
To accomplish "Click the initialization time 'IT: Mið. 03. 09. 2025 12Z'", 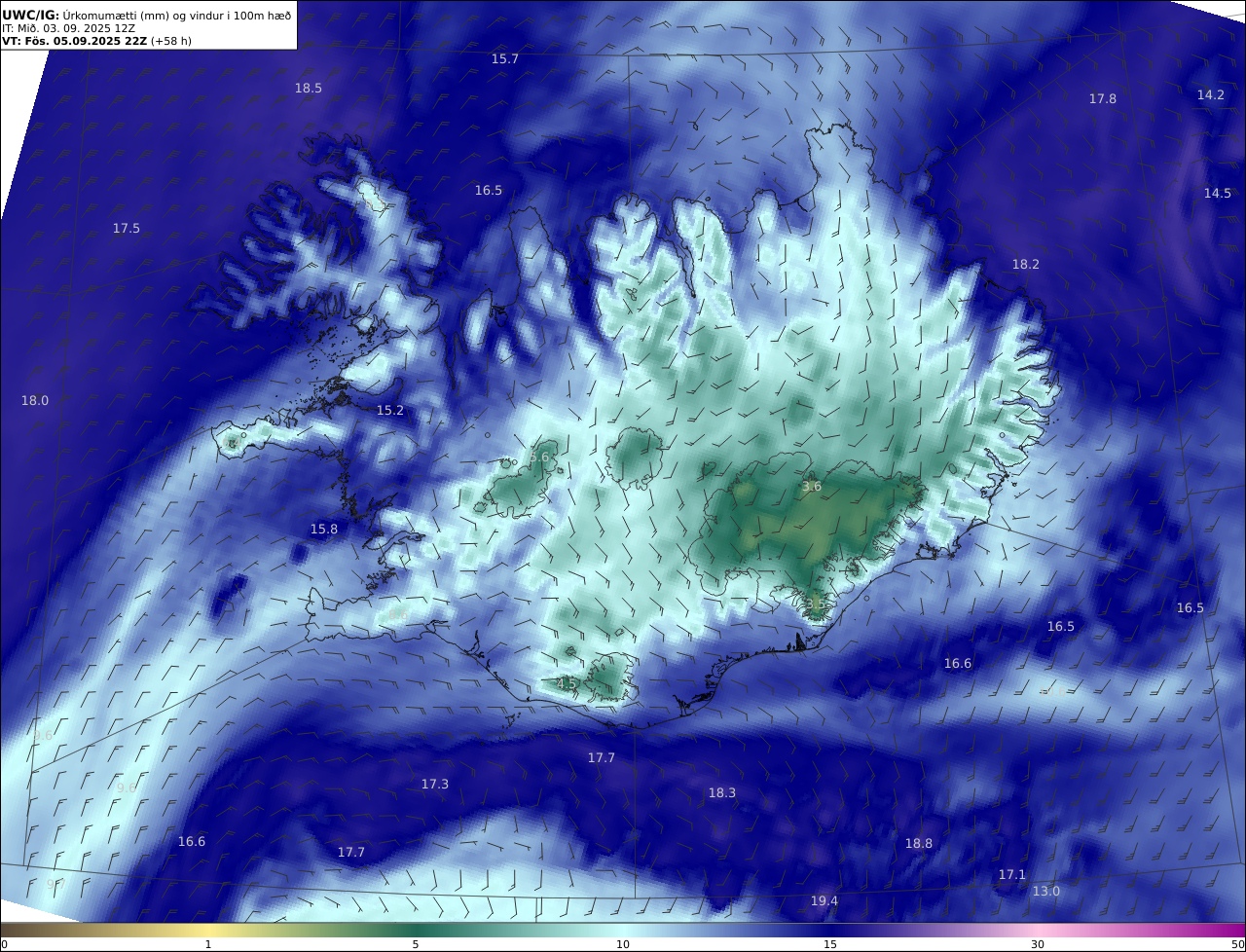I will point(67,28).
